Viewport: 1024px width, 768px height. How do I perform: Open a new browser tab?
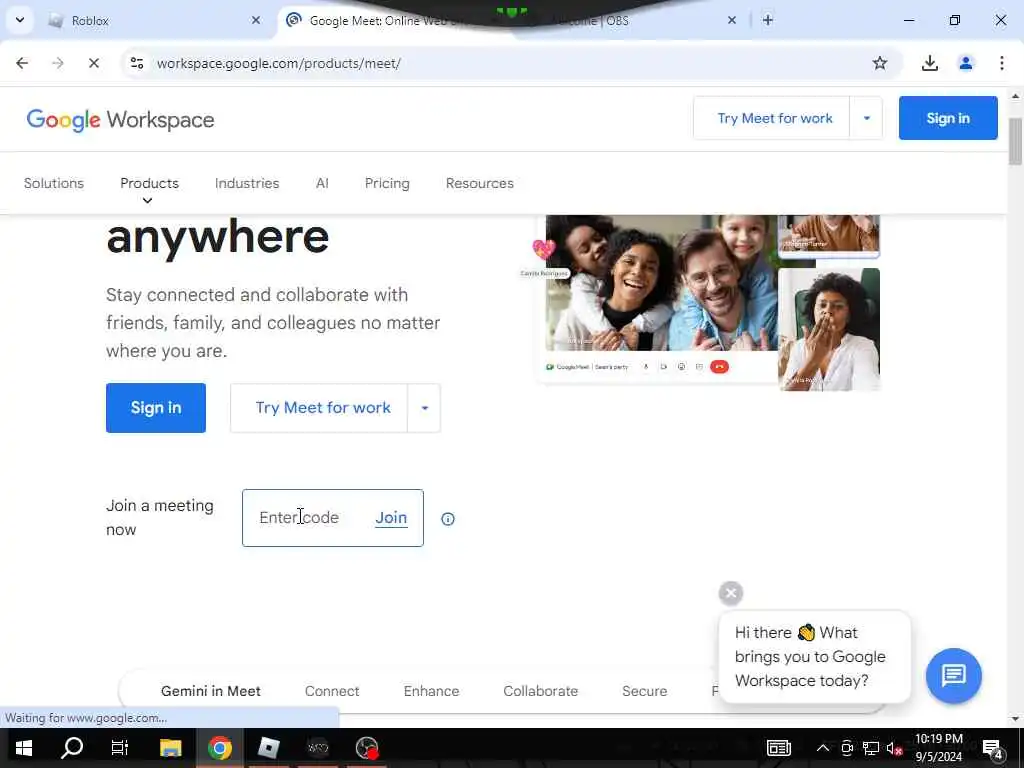point(768,20)
